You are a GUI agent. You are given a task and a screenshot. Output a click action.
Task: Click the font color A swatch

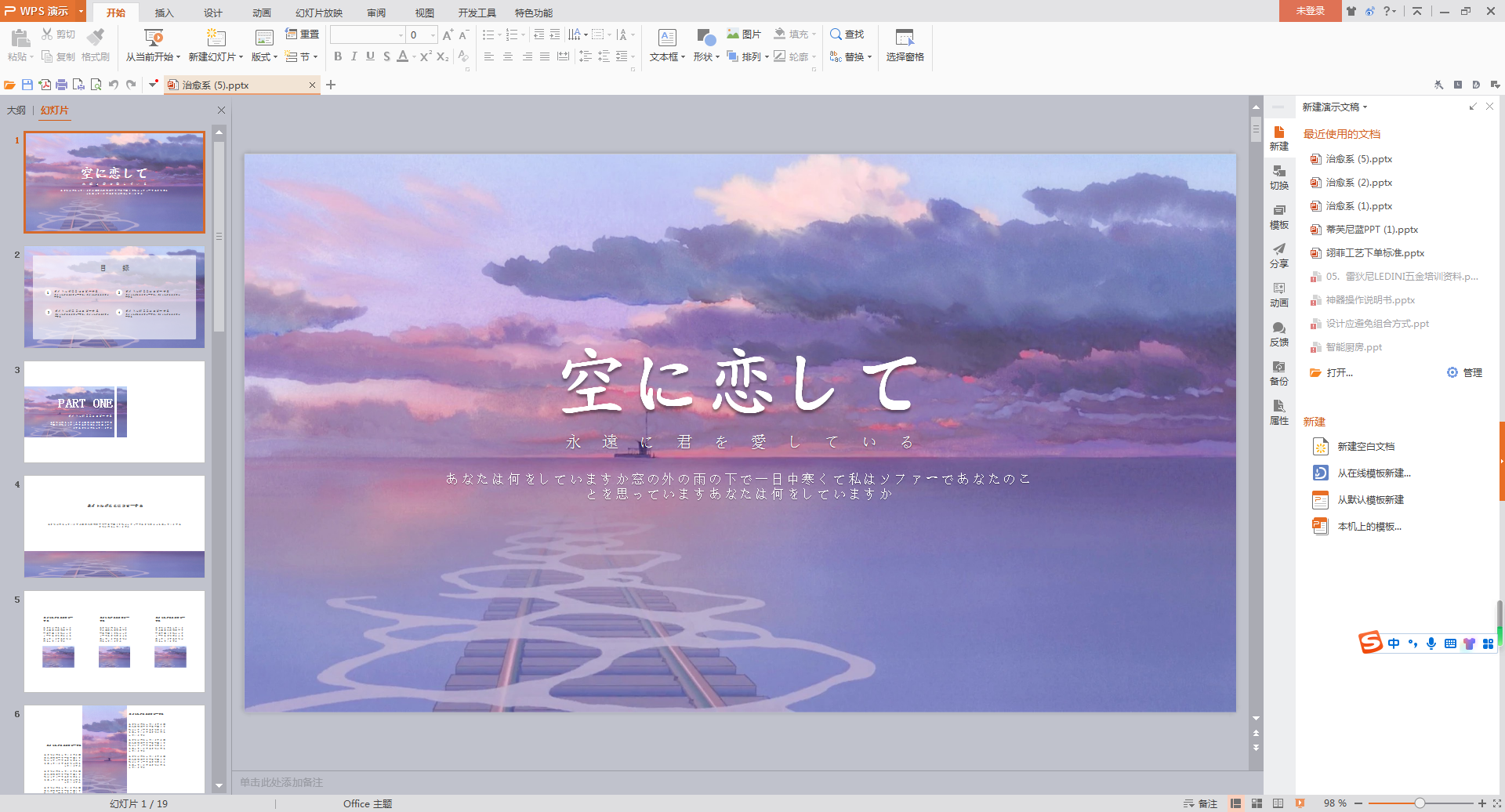point(402,56)
